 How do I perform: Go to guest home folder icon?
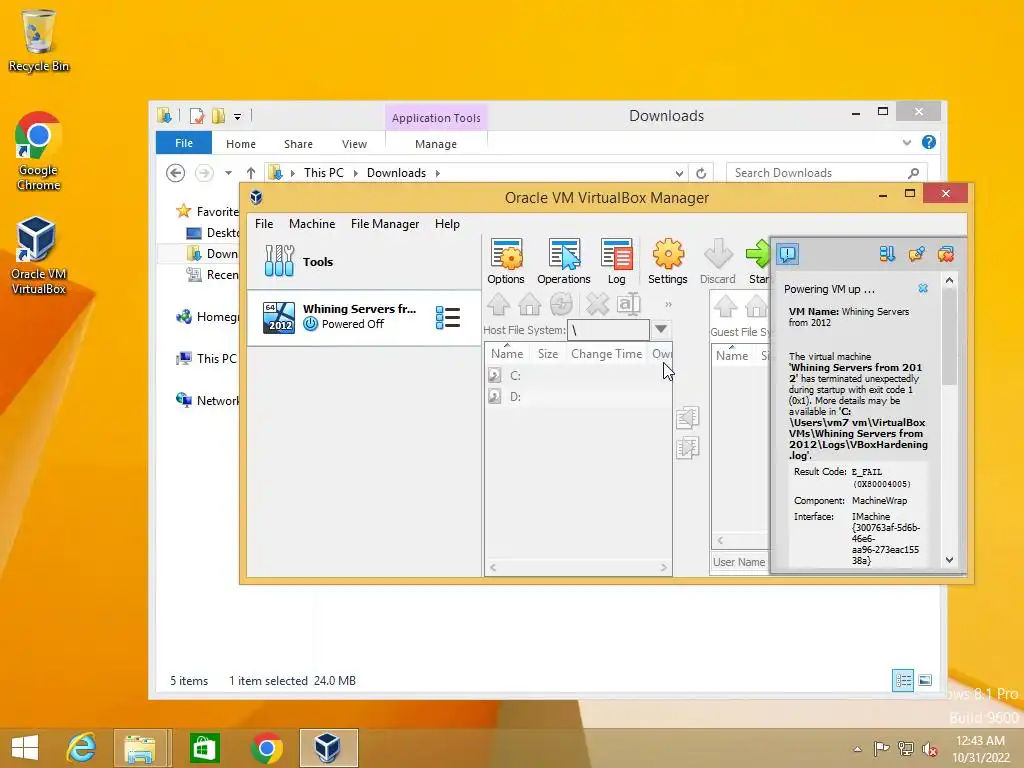[x=756, y=306]
